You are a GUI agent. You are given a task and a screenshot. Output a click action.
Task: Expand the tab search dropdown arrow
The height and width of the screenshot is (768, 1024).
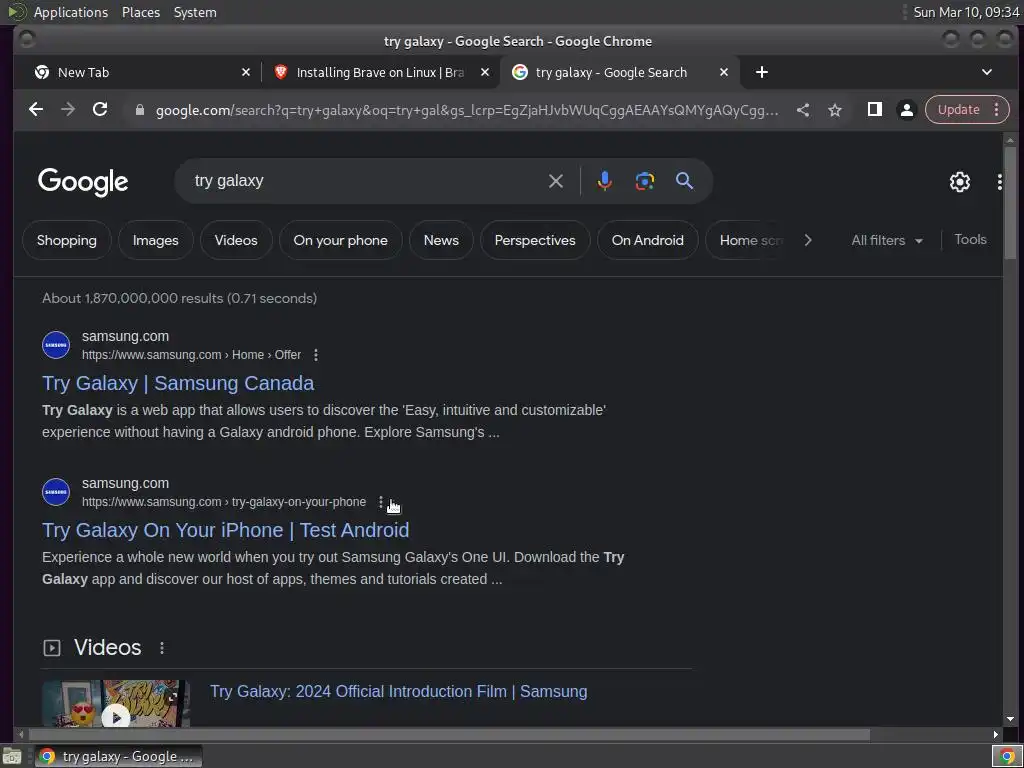pos(987,72)
